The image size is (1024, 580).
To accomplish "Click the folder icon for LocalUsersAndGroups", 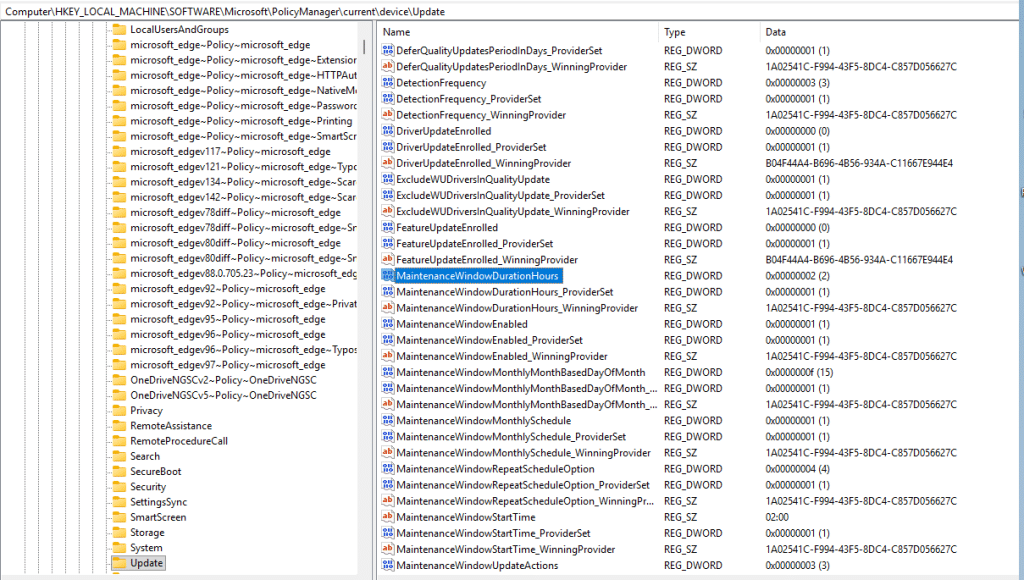I will (119, 29).
